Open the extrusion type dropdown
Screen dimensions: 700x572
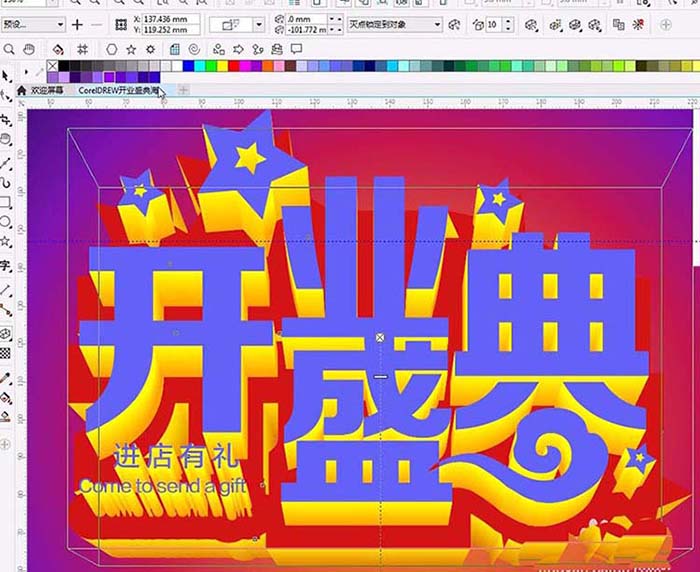[258, 25]
